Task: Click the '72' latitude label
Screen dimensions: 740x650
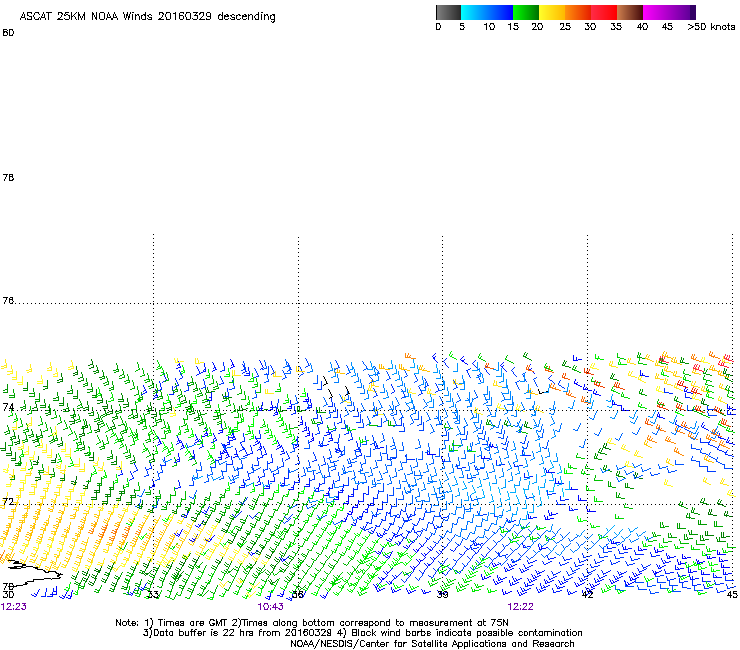Action: pos(8,501)
